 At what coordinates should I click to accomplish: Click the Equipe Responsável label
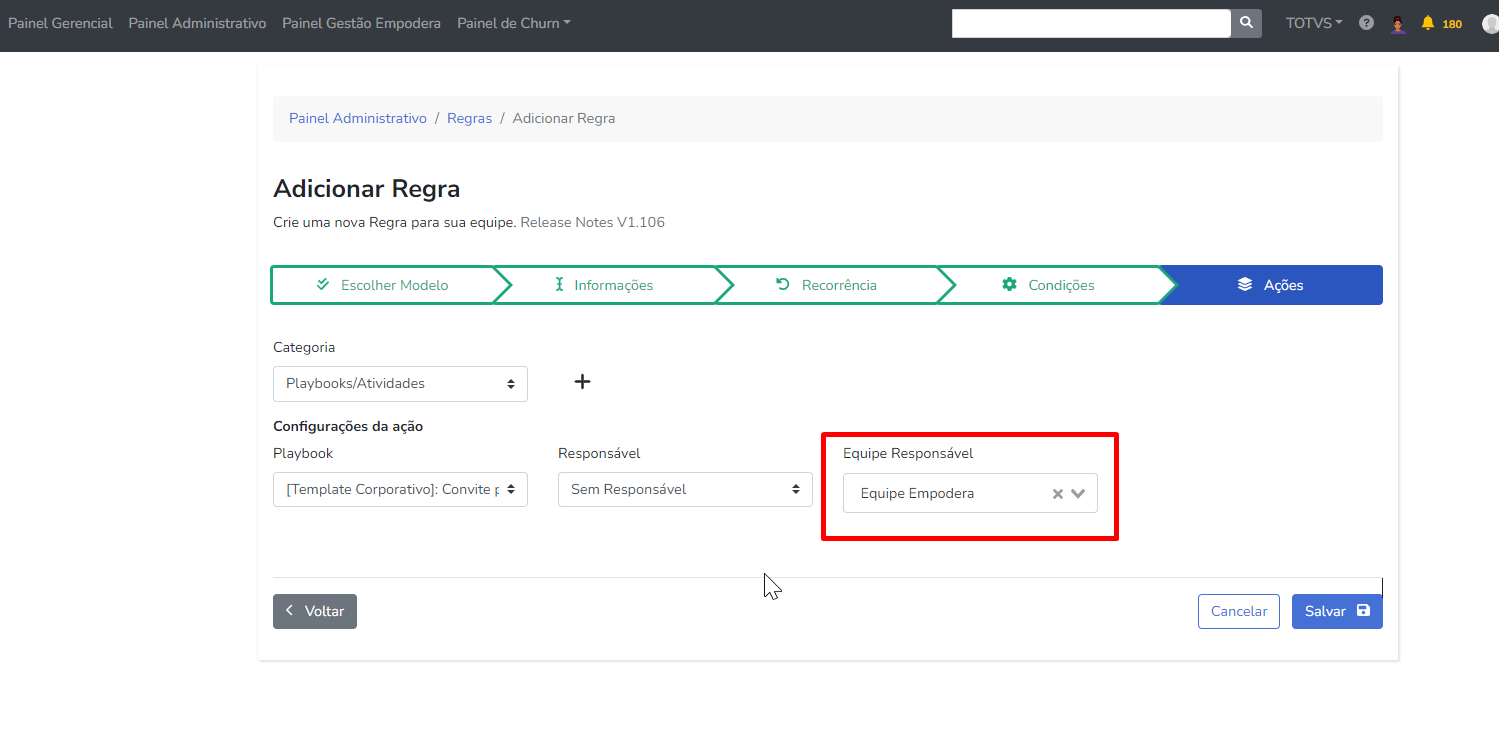tap(908, 453)
